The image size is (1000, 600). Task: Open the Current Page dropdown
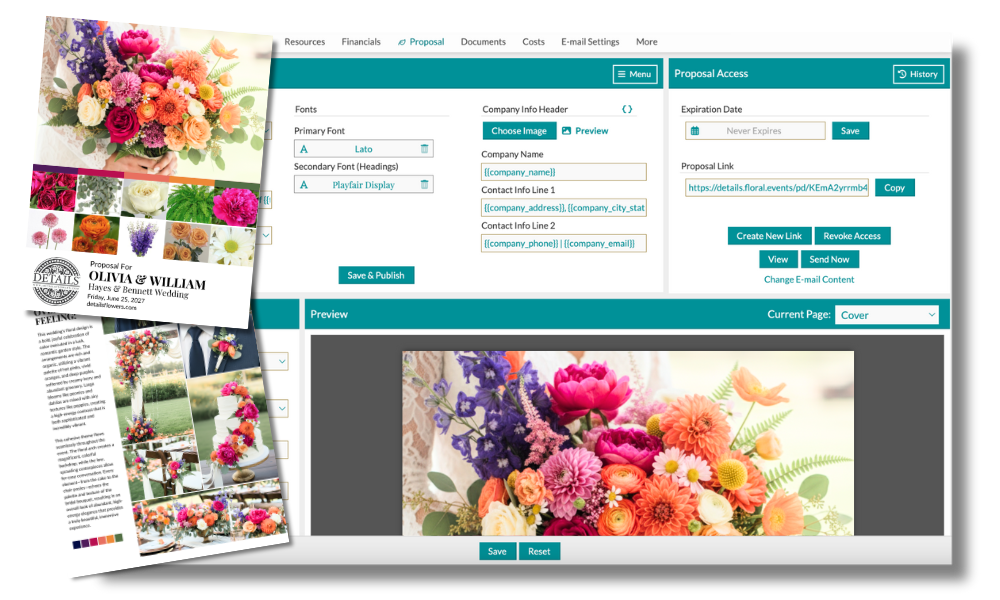coord(887,315)
